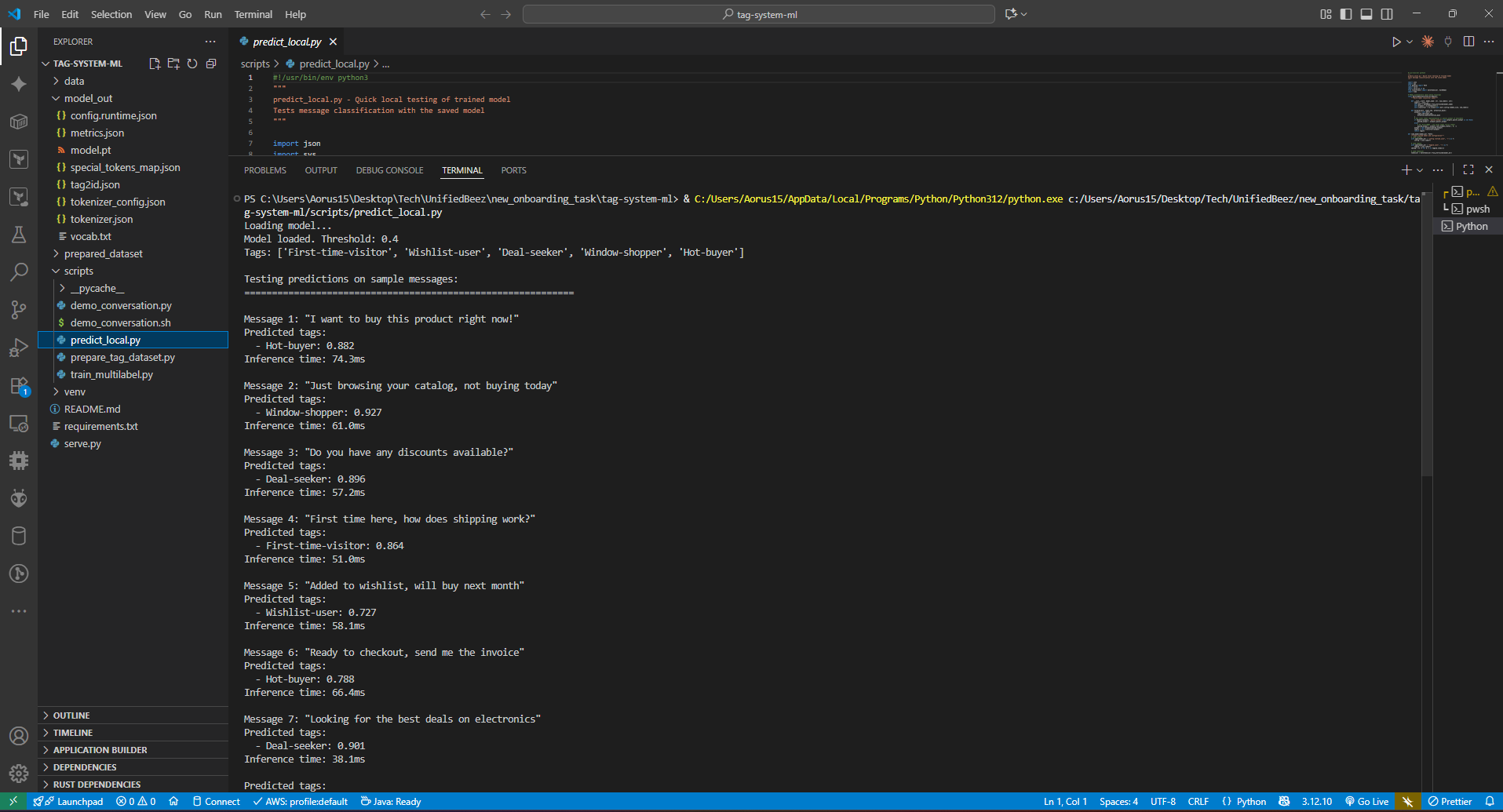Open the run configuration dropdown arrow
The width and height of the screenshot is (1503, 812).
(x=1408, y=42)
